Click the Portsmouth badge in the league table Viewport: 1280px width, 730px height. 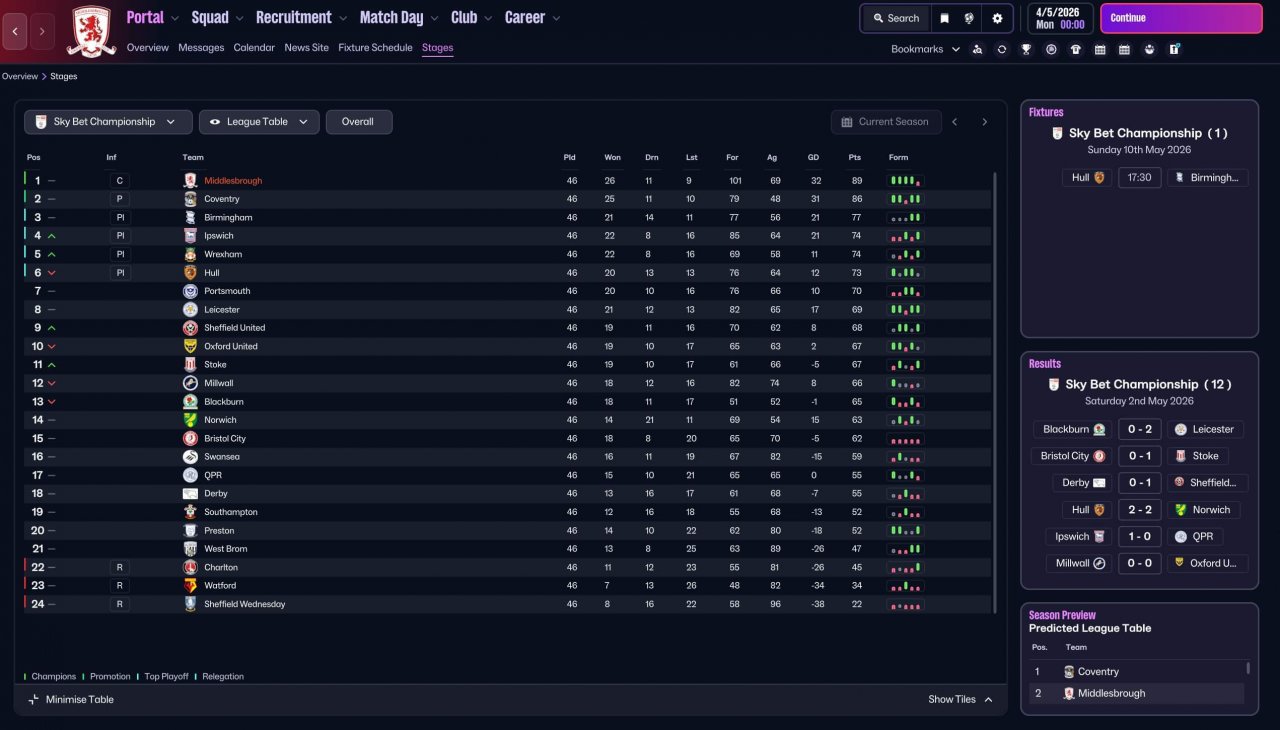(190, 291)
